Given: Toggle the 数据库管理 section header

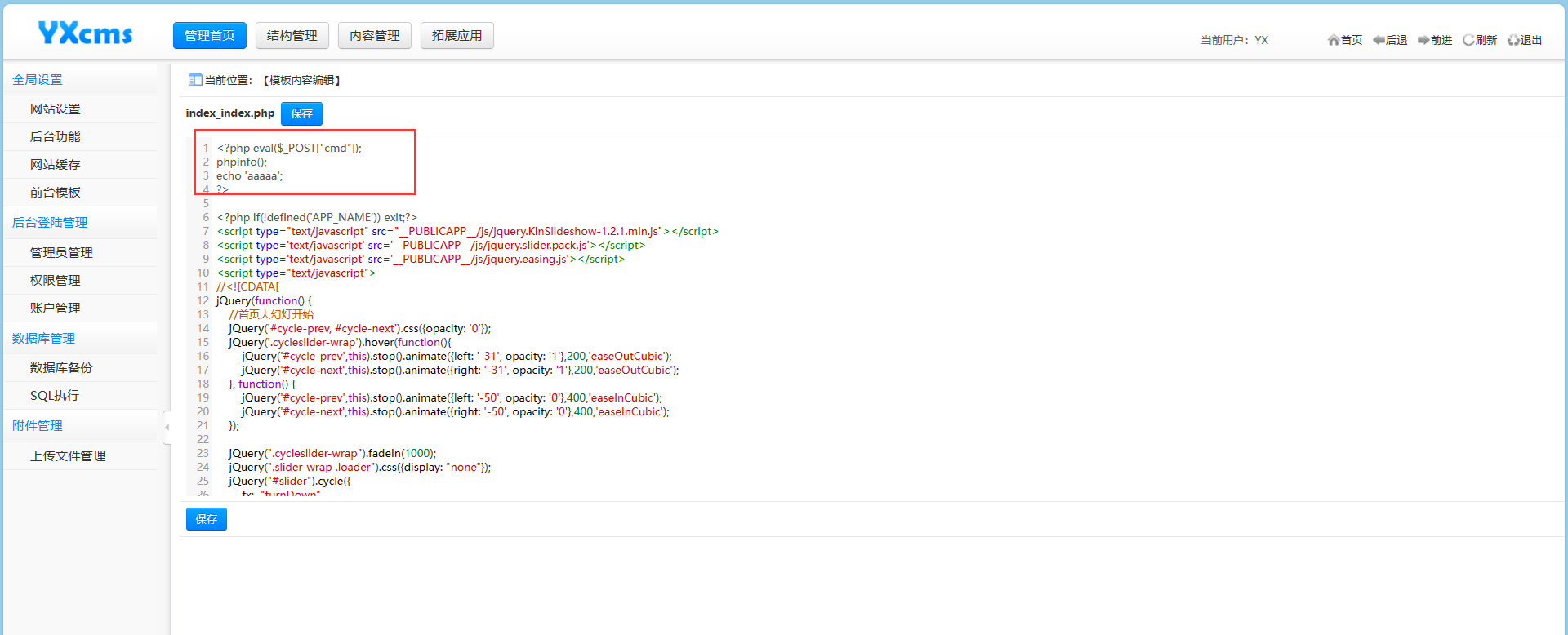Looking at the screenshot, I should [43, 339].
